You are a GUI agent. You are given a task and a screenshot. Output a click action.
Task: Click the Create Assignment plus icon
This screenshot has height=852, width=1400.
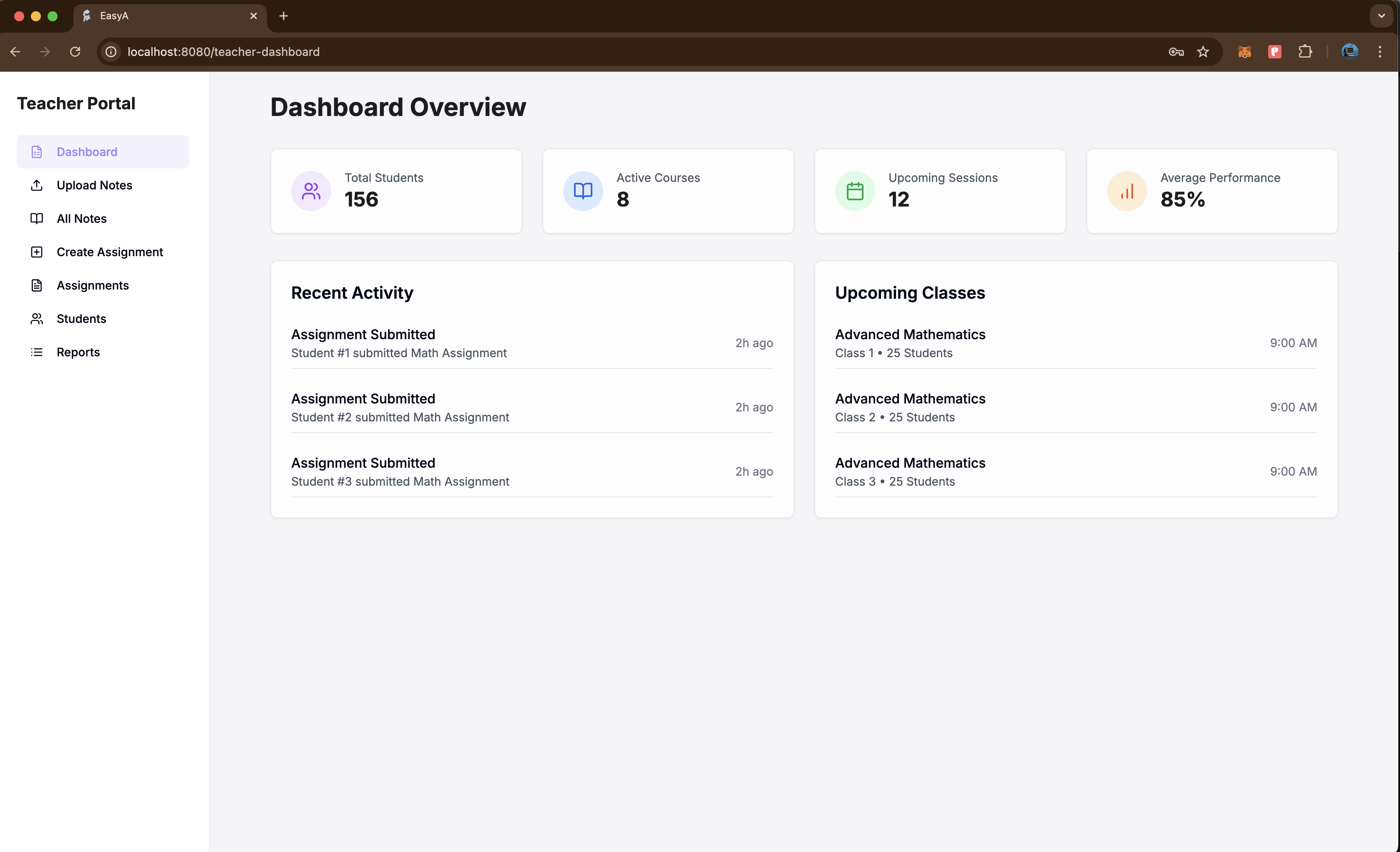37,252
